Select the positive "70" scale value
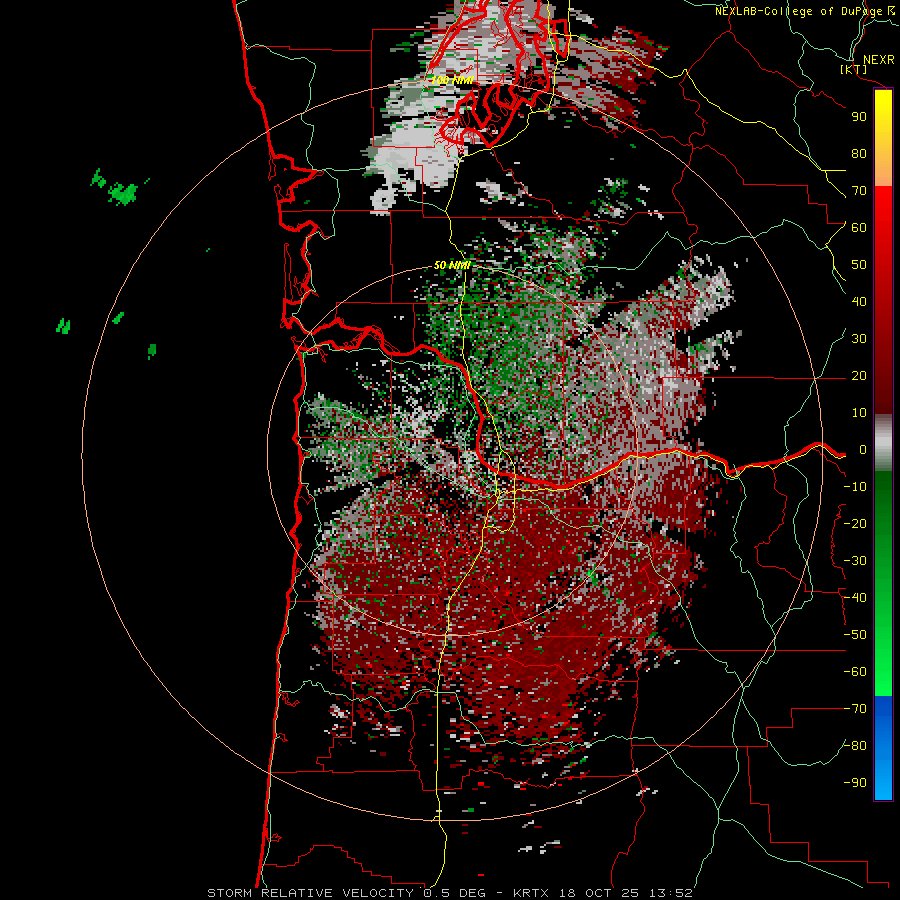Screen dimensions: 900x900 (859, 191)
